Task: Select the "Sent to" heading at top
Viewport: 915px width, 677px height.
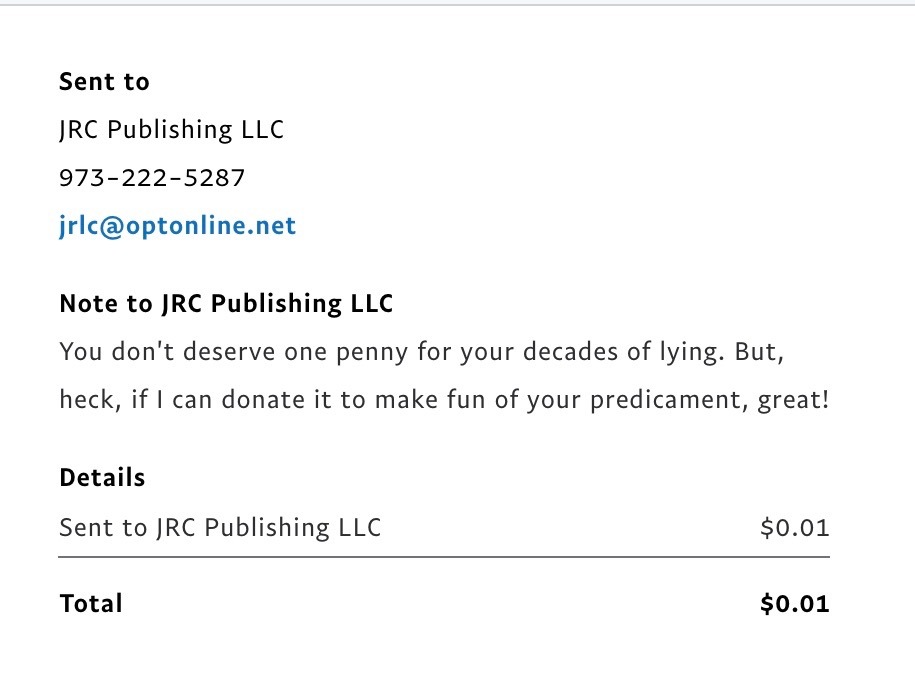Action: (104, 82)
